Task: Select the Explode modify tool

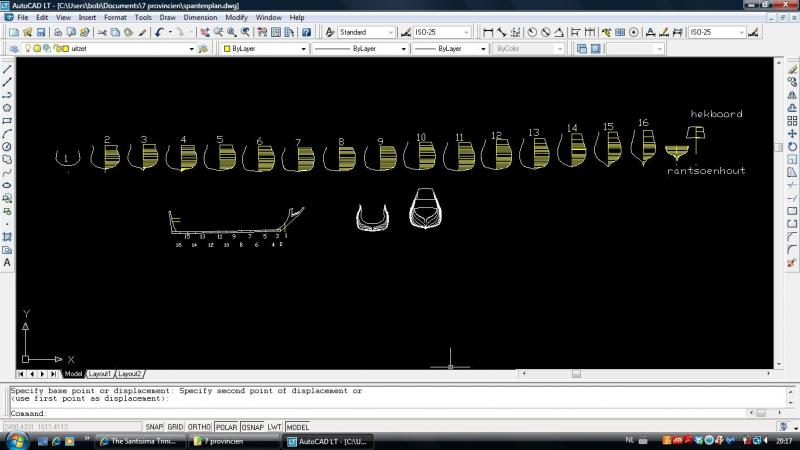Action: 792,263
